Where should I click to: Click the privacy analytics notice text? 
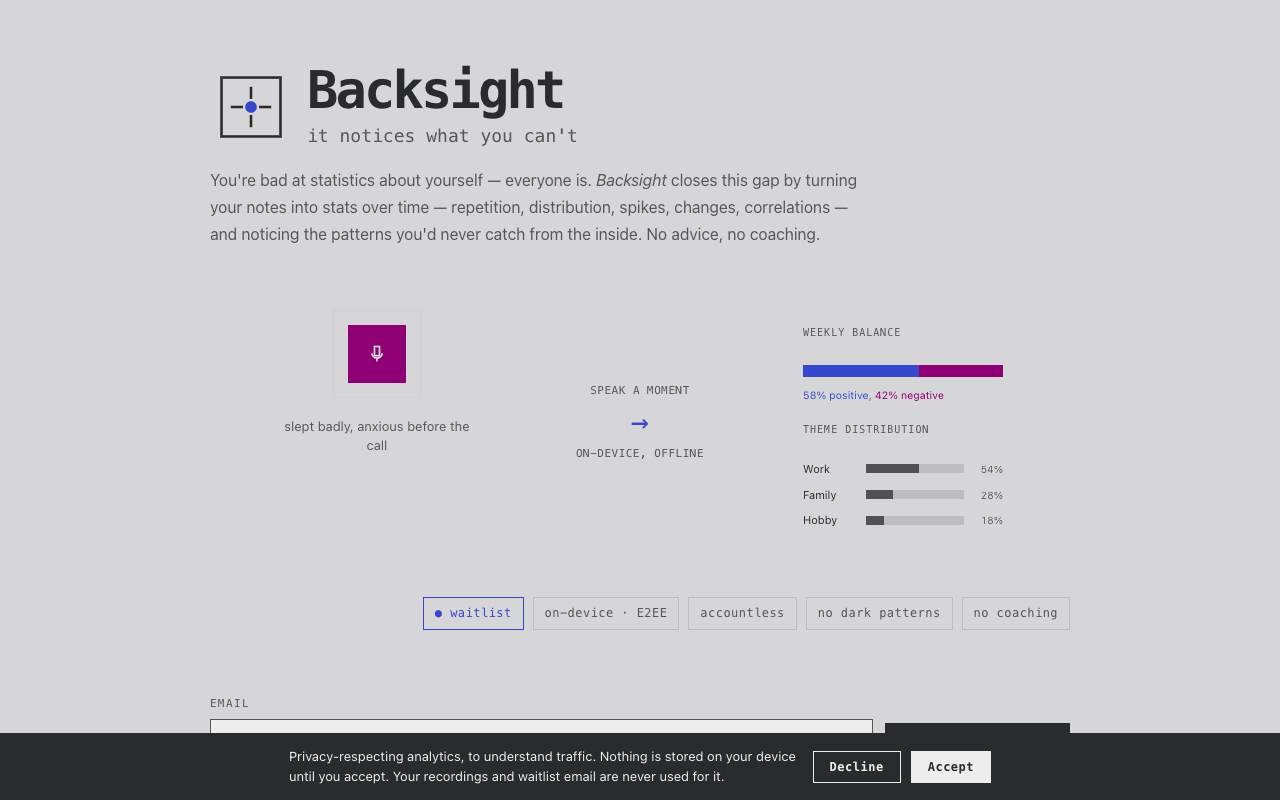click(542, 767)
